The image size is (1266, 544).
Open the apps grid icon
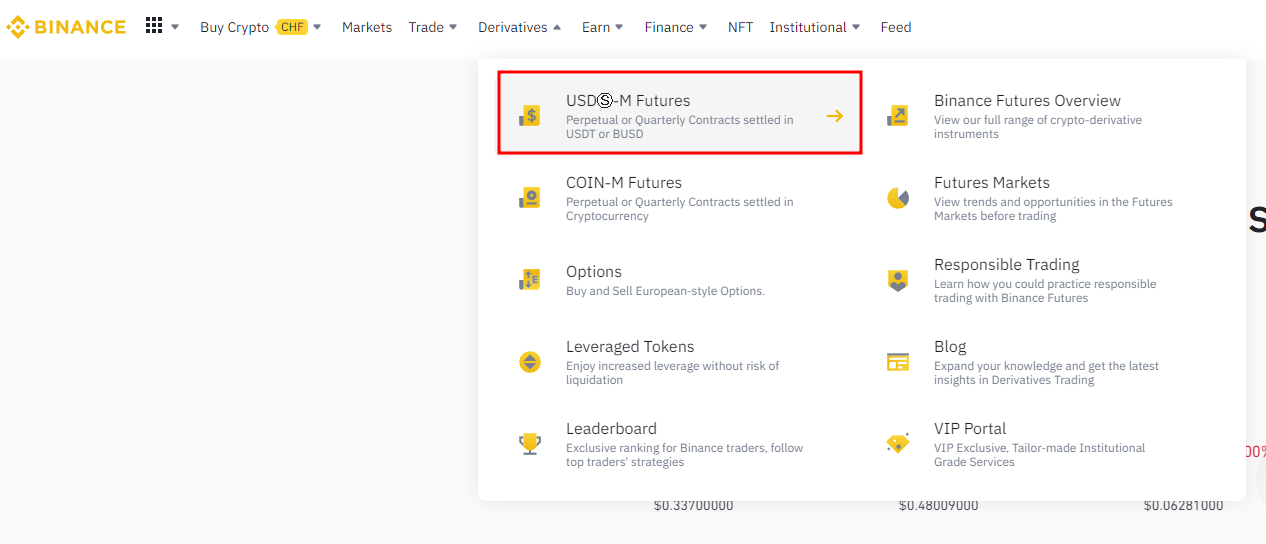154,26
